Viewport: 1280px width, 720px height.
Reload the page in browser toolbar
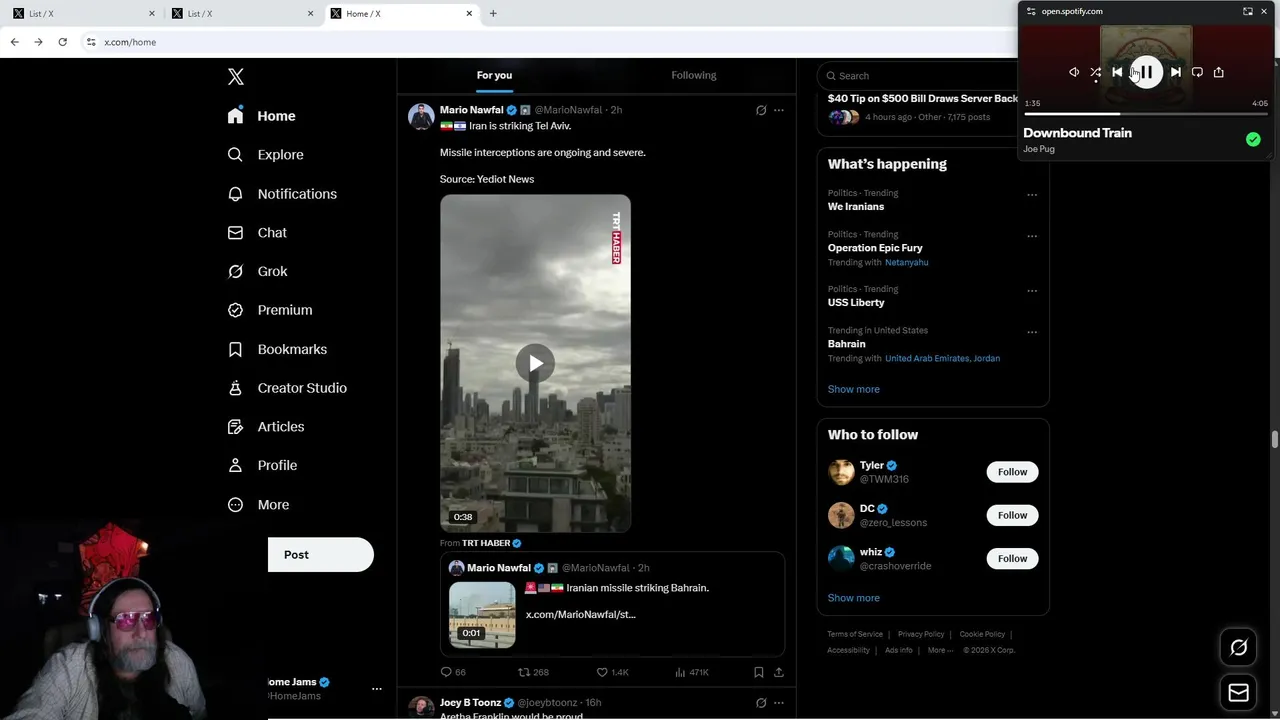click(62, 42)
